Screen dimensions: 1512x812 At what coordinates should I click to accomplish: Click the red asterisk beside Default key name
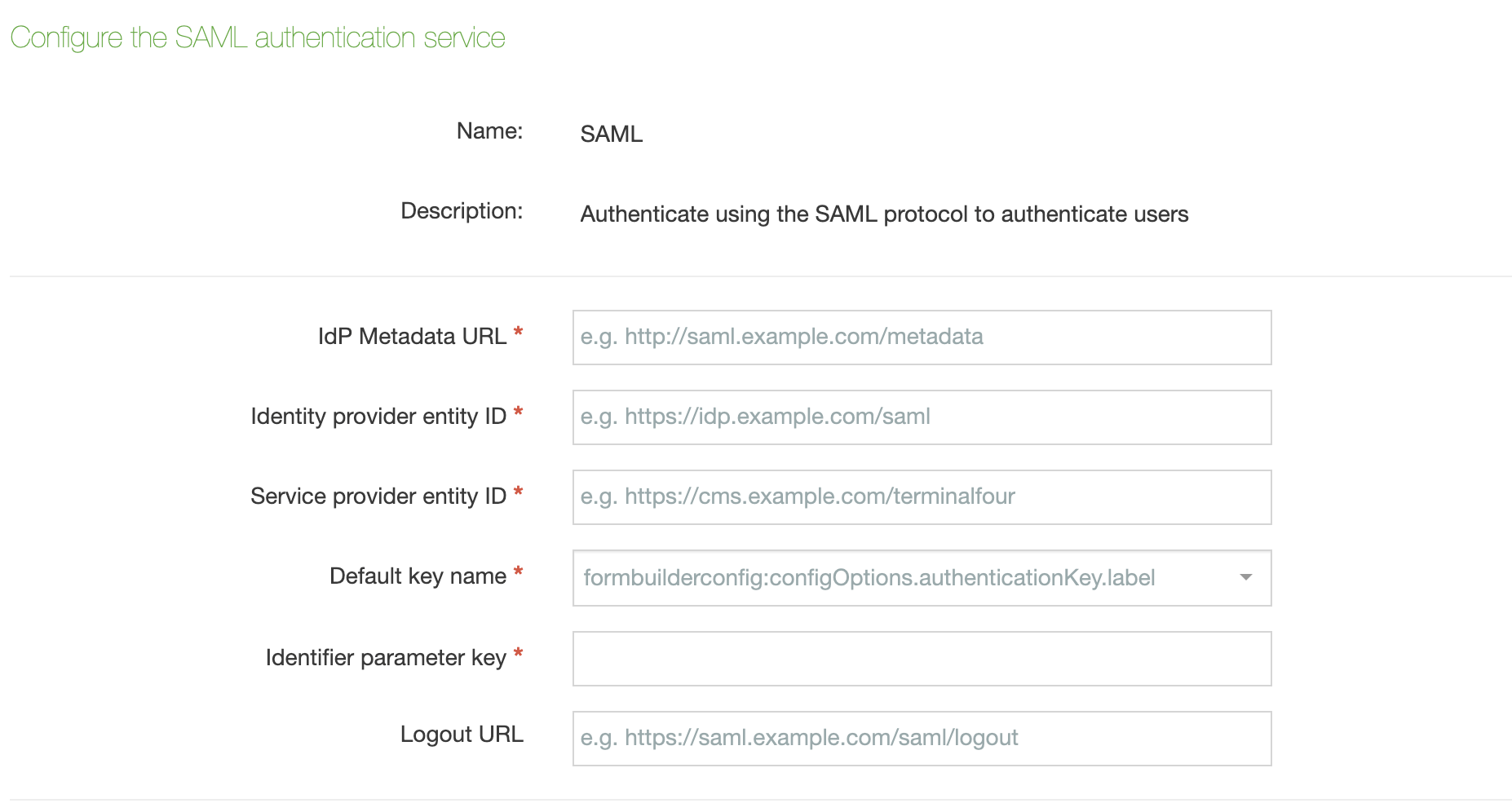coord(517,571)
